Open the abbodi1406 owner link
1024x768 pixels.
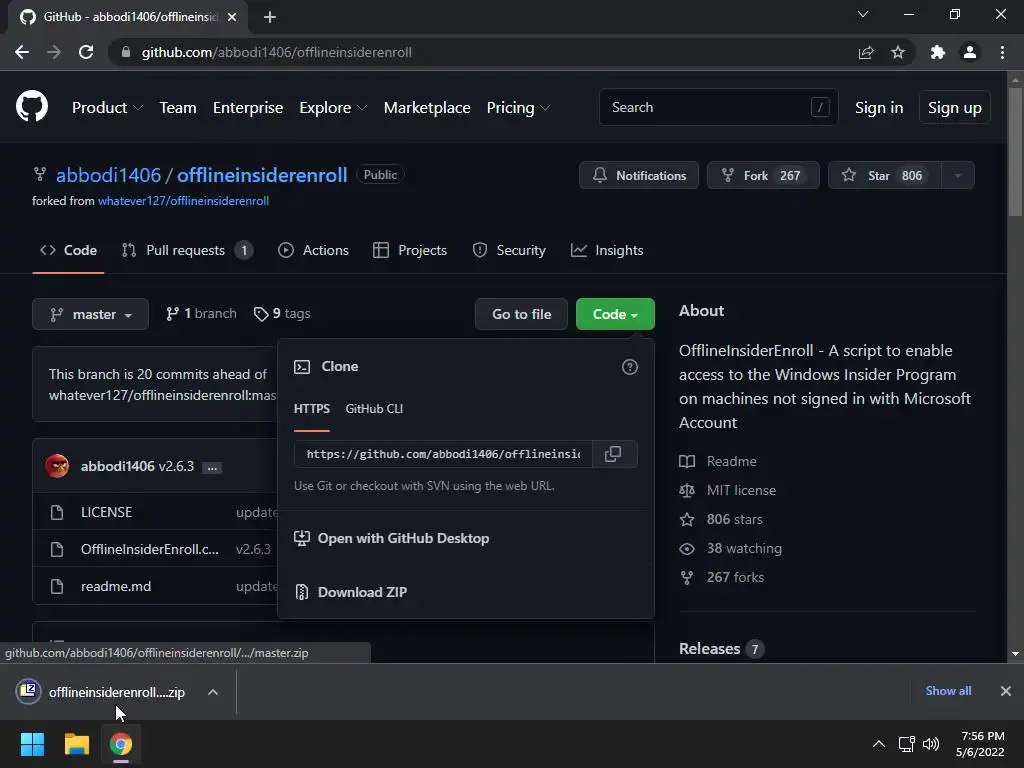(108, 175)
